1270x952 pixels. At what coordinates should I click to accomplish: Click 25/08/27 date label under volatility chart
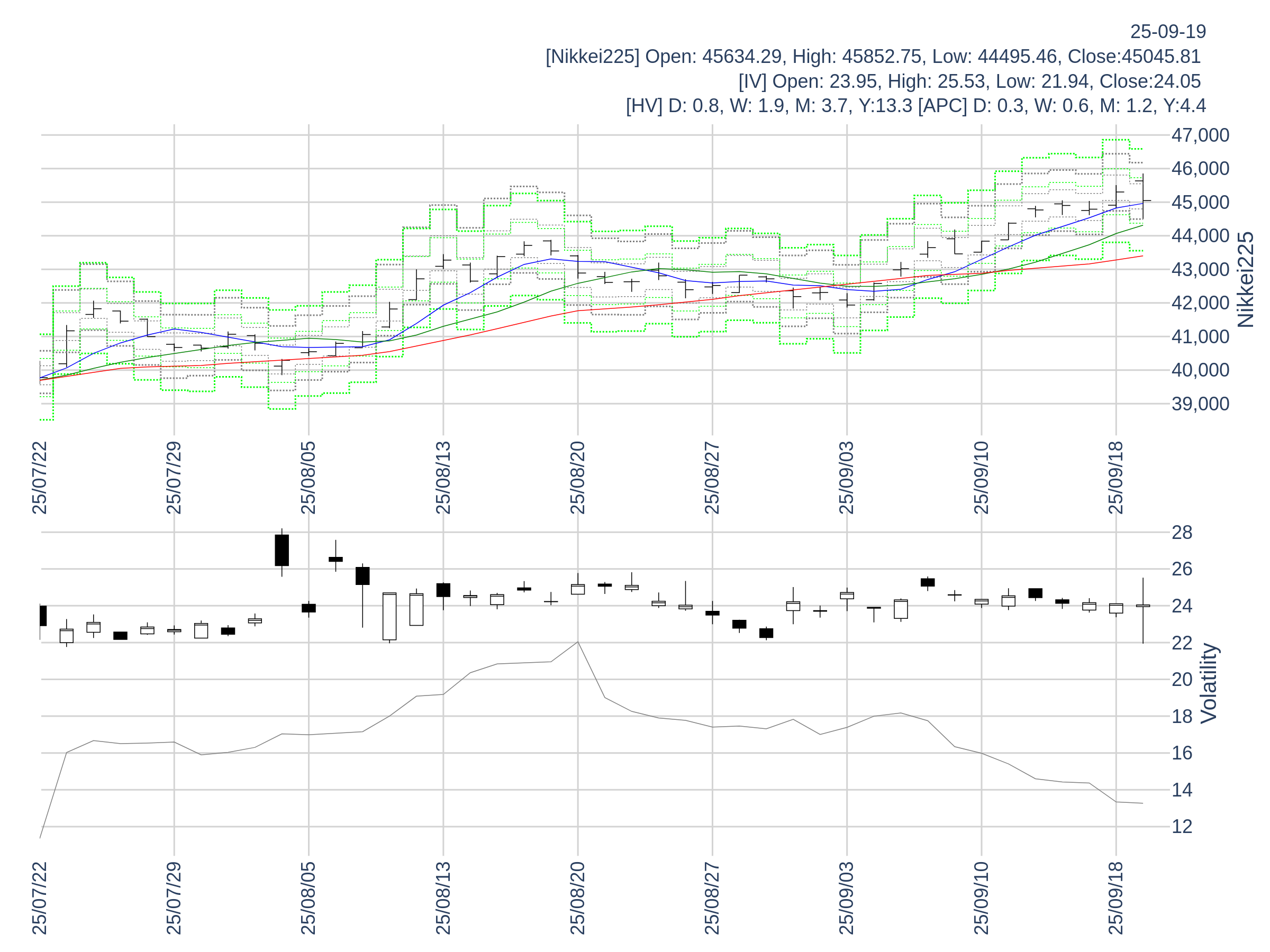coord(712,898)
